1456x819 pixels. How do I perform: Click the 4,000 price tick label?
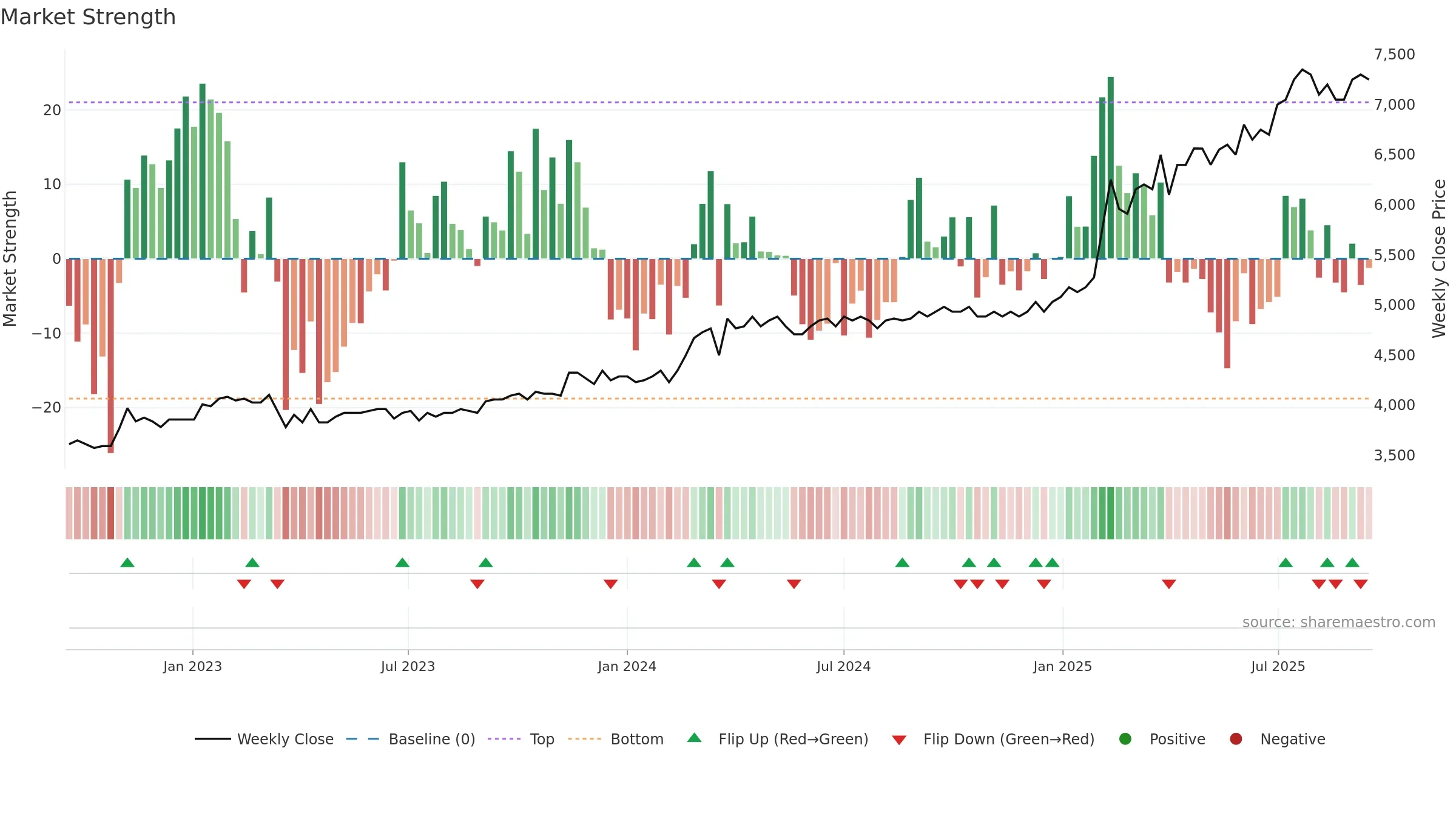point(1394,405)
